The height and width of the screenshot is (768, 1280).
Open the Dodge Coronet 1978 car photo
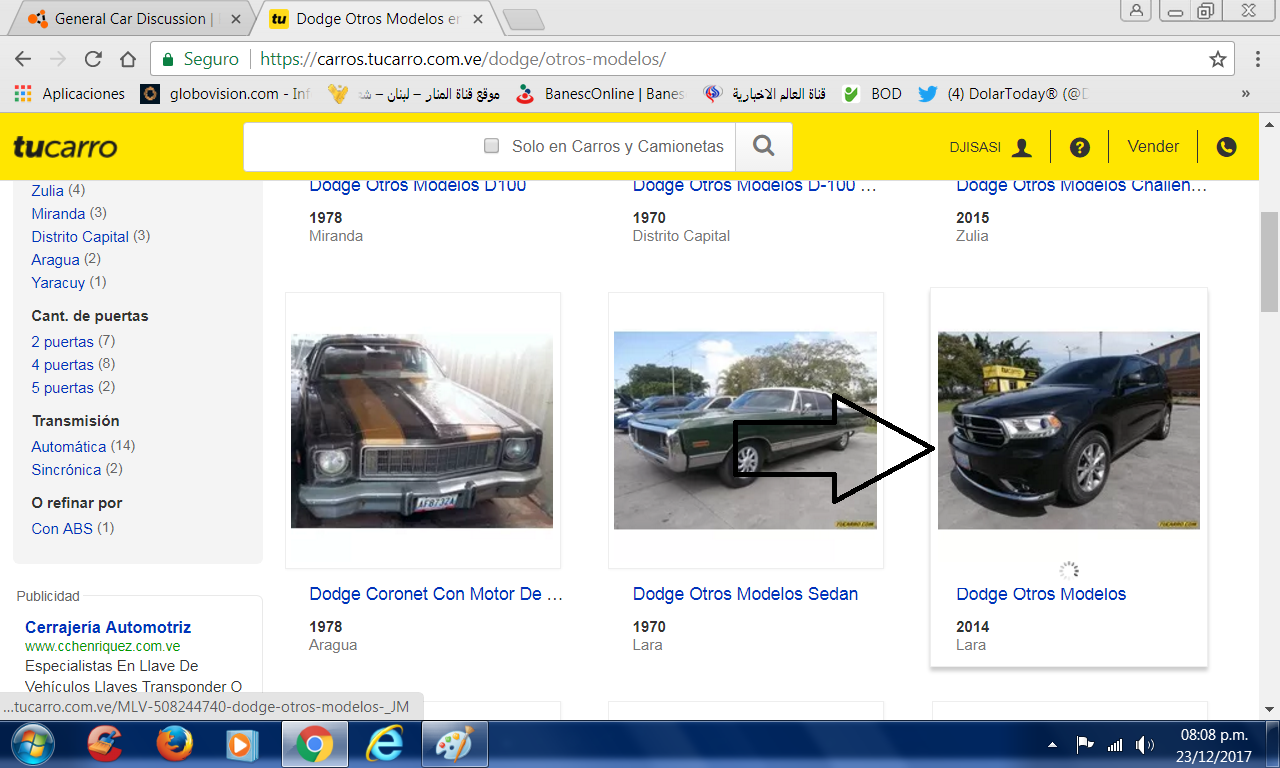[422, 430]
